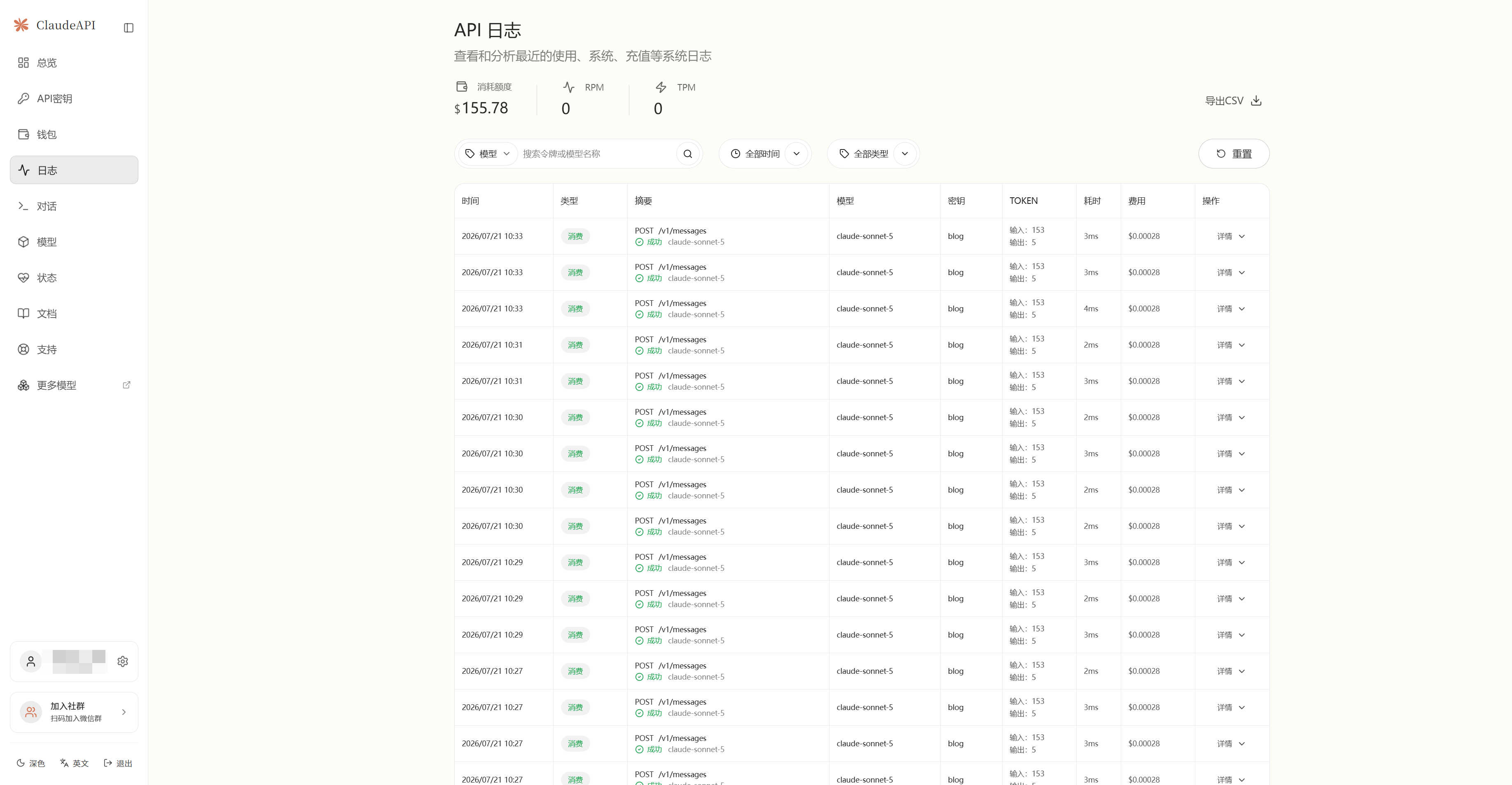The height and width of the screenshot is (785, 1512).
Task: Expand 详情 for first 10:33 log row
Action: coord(1231,237)
